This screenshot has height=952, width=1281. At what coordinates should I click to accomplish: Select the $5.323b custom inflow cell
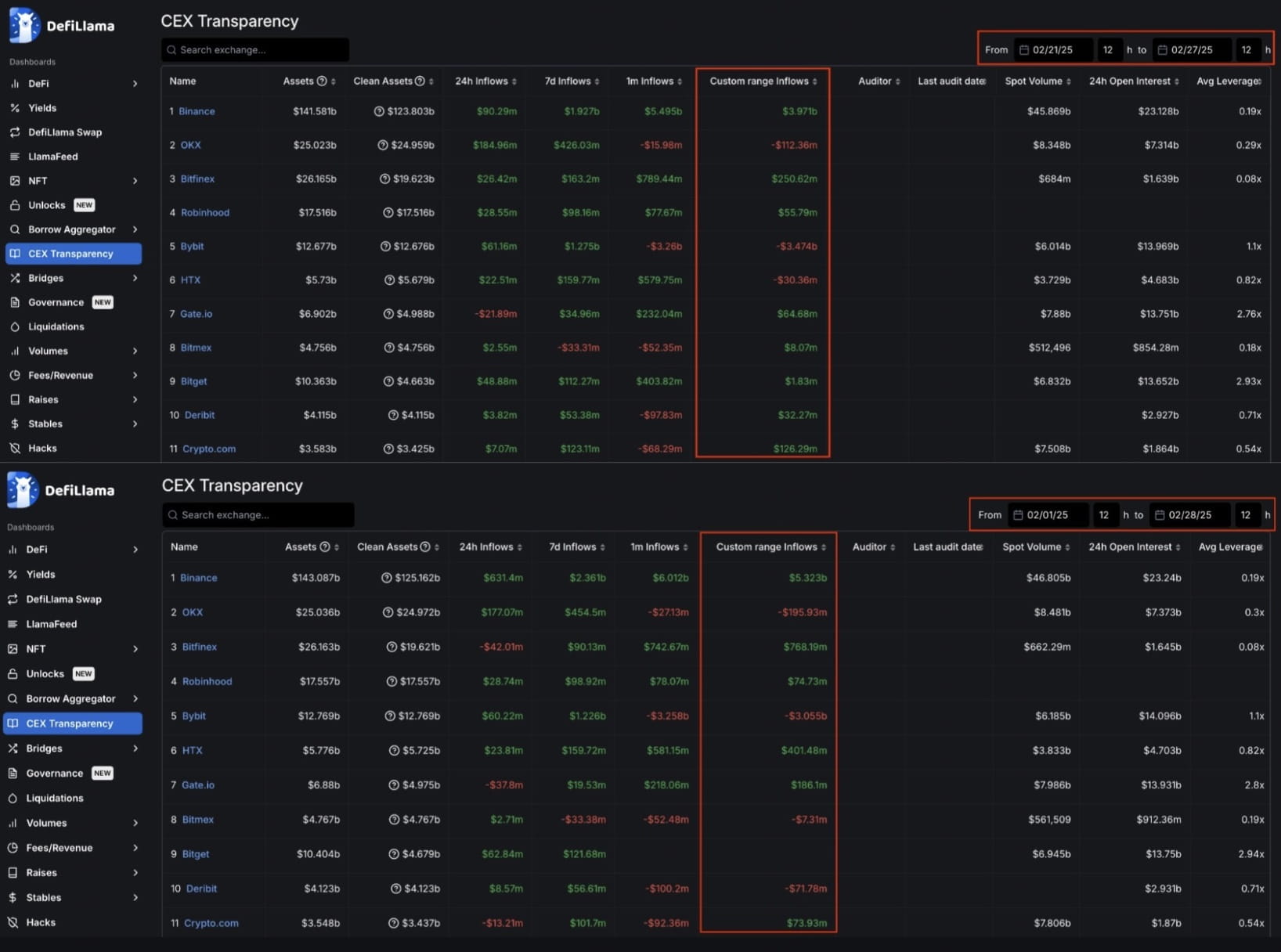point(808,578)
